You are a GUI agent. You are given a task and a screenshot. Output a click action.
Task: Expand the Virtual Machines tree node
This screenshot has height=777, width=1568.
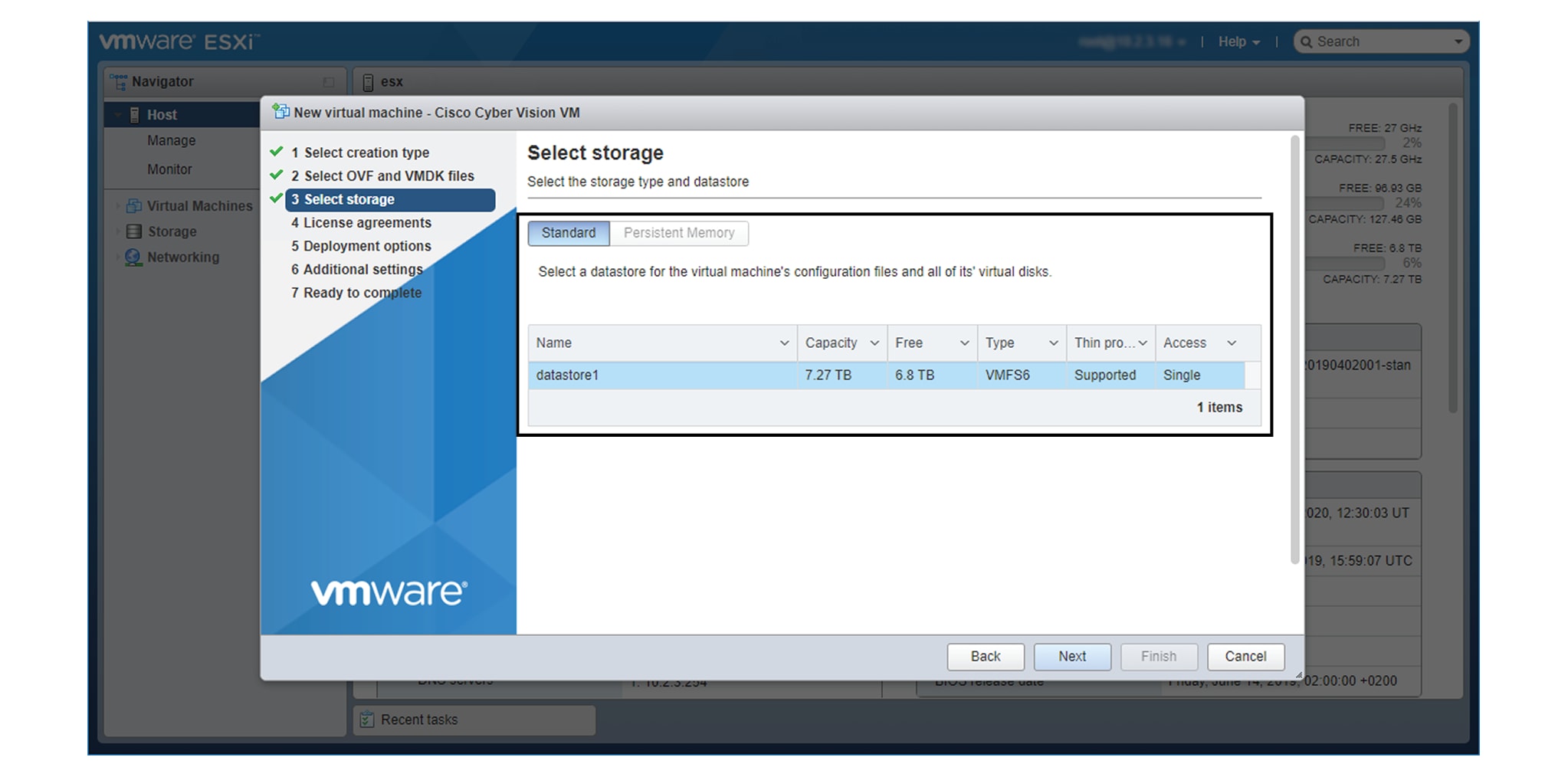pyautogui.click(x=117, y=206)
